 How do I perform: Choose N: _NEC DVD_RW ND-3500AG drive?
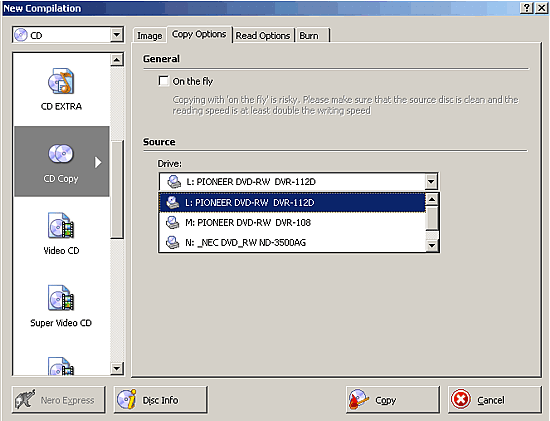(x=292, y=242)
